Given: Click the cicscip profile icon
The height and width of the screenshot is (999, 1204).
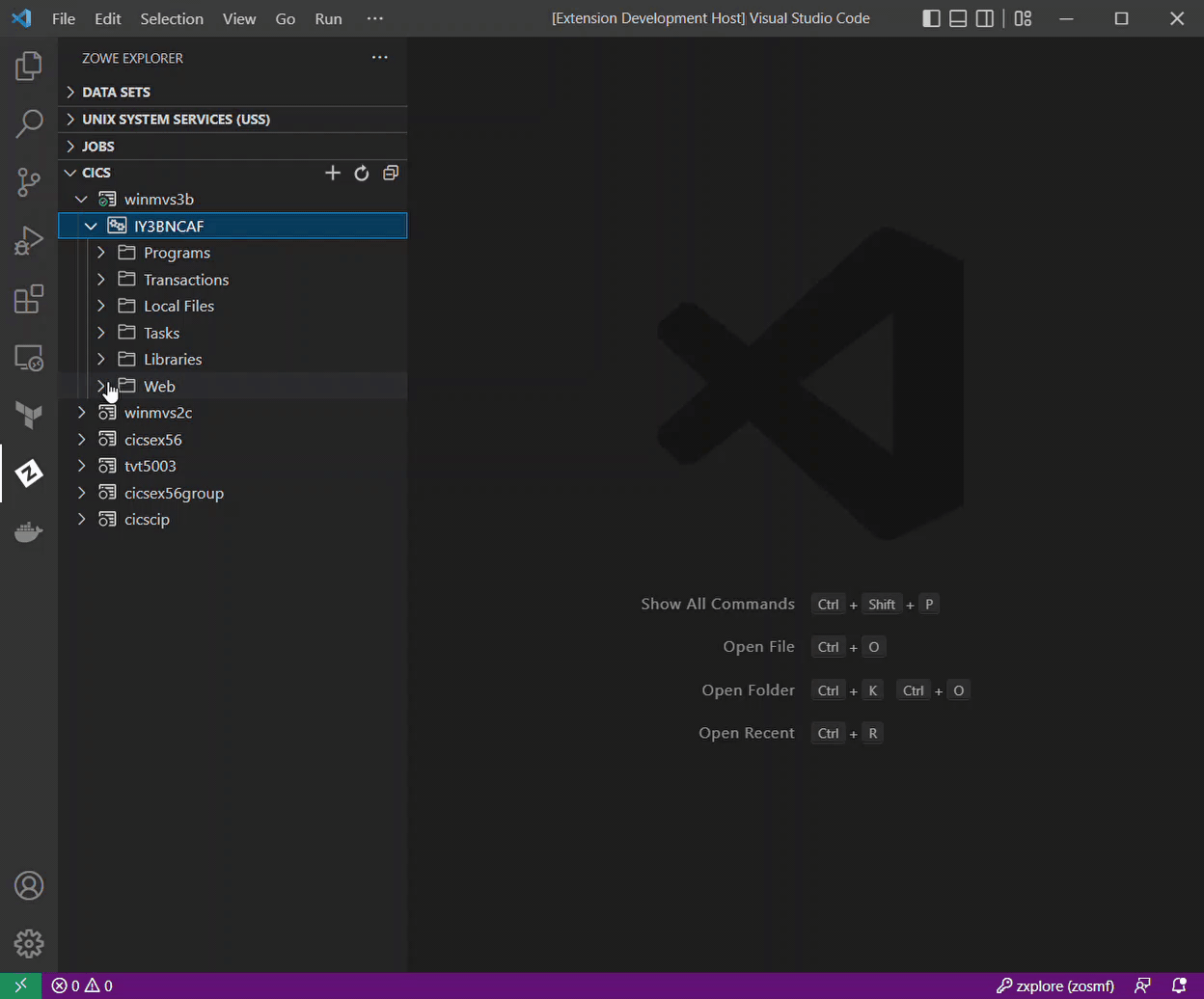Looking at the screenshot, I should click(107, 519).
